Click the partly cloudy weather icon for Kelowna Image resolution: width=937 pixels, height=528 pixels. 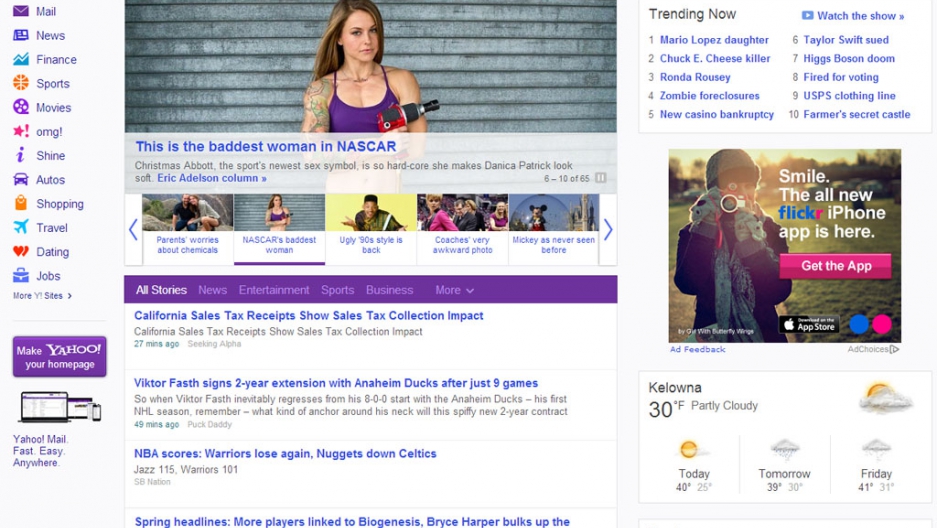[886, 398]
